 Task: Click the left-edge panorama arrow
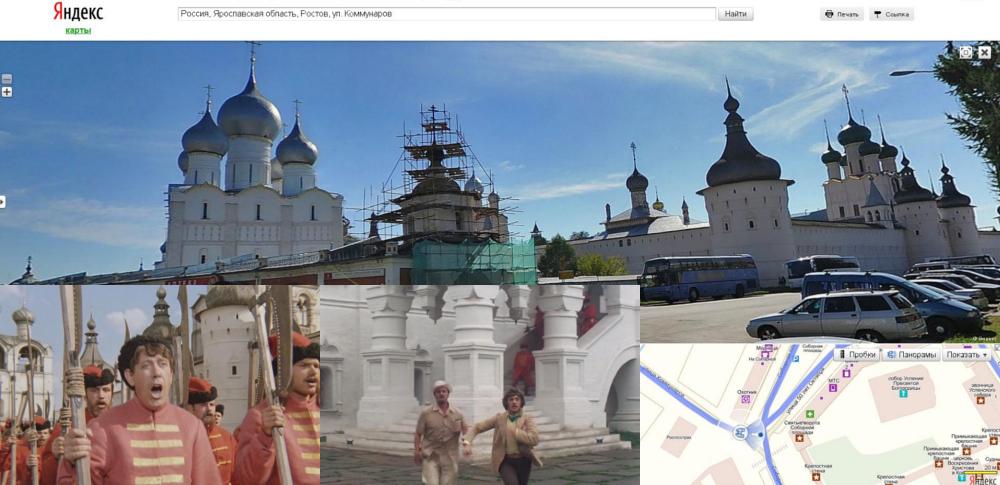(3, 201)
